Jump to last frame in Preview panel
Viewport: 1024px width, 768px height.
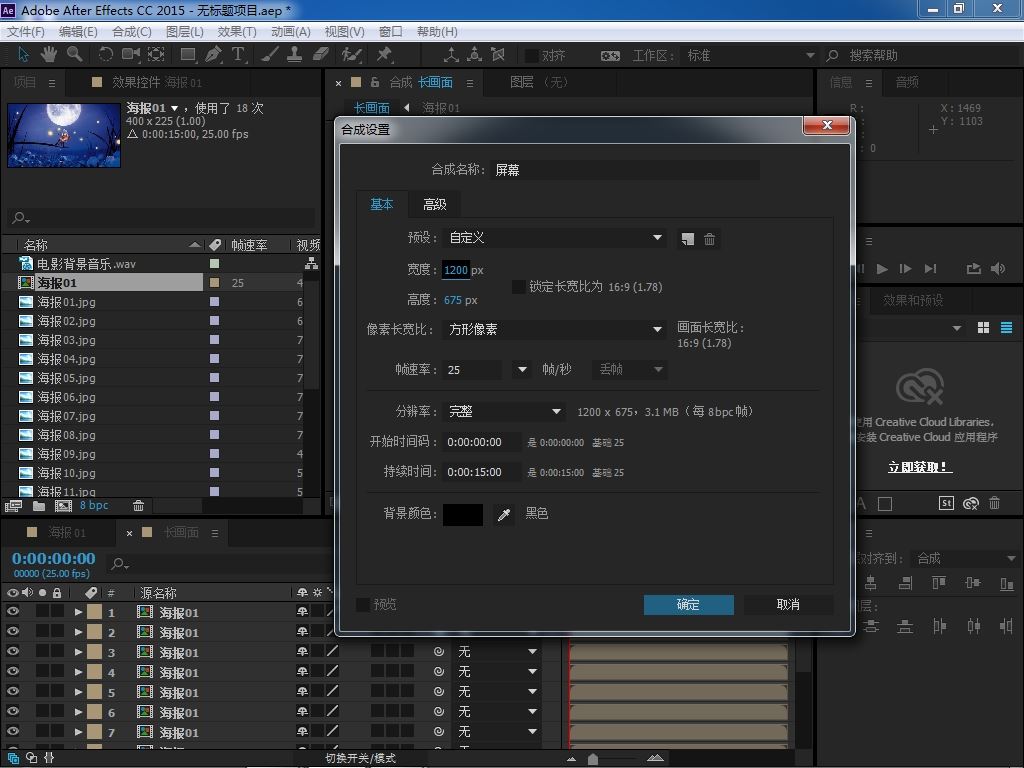[x=931, y=268]
